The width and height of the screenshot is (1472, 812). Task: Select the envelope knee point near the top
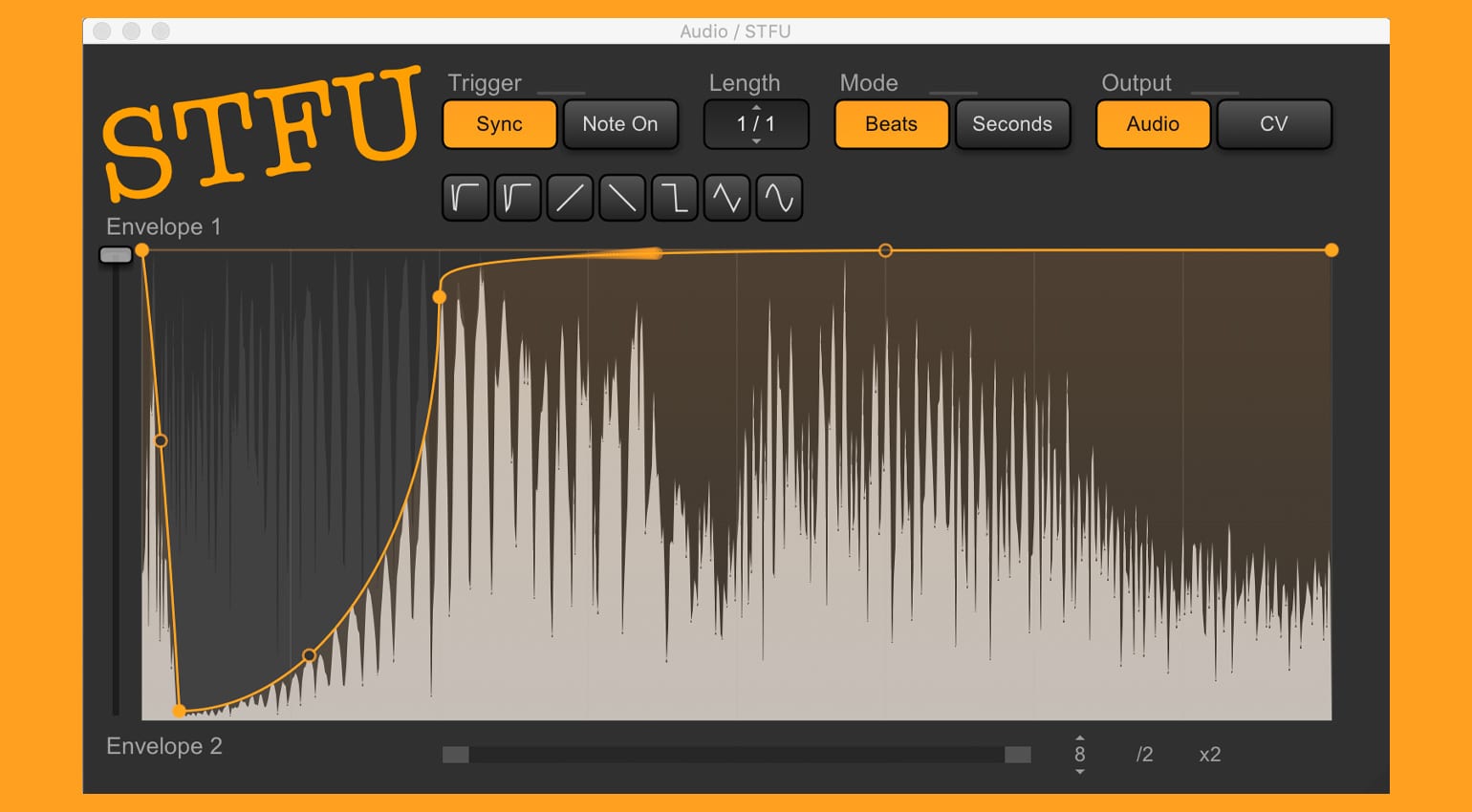tap(440, 297)
